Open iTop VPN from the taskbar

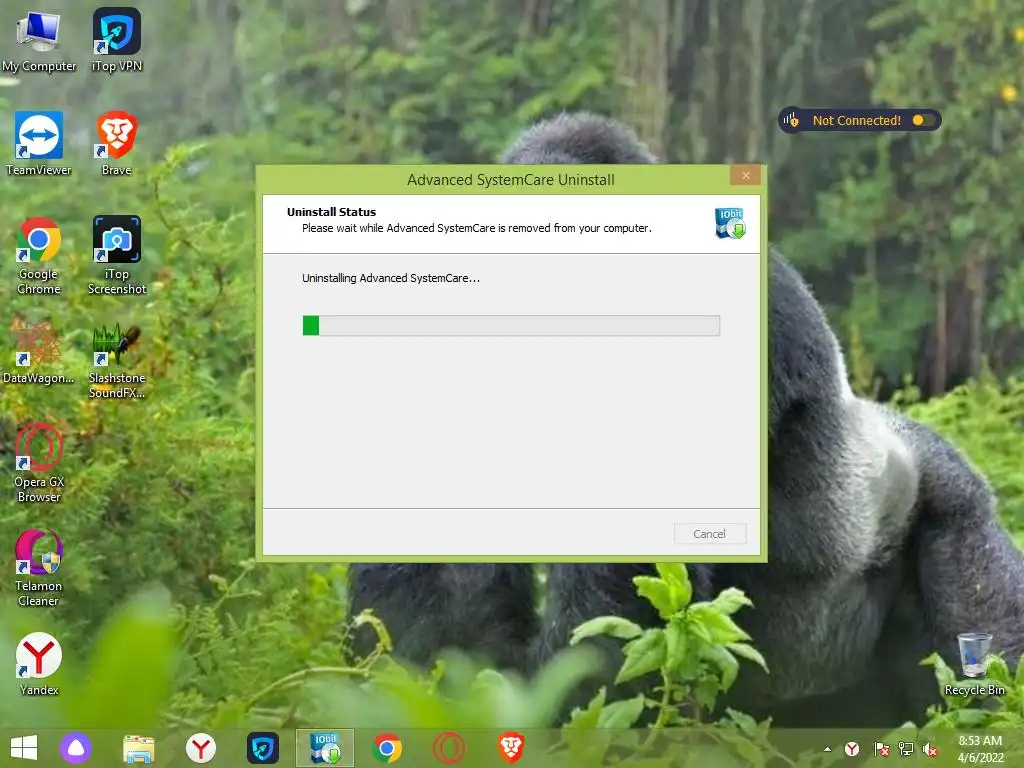point(263,748)
